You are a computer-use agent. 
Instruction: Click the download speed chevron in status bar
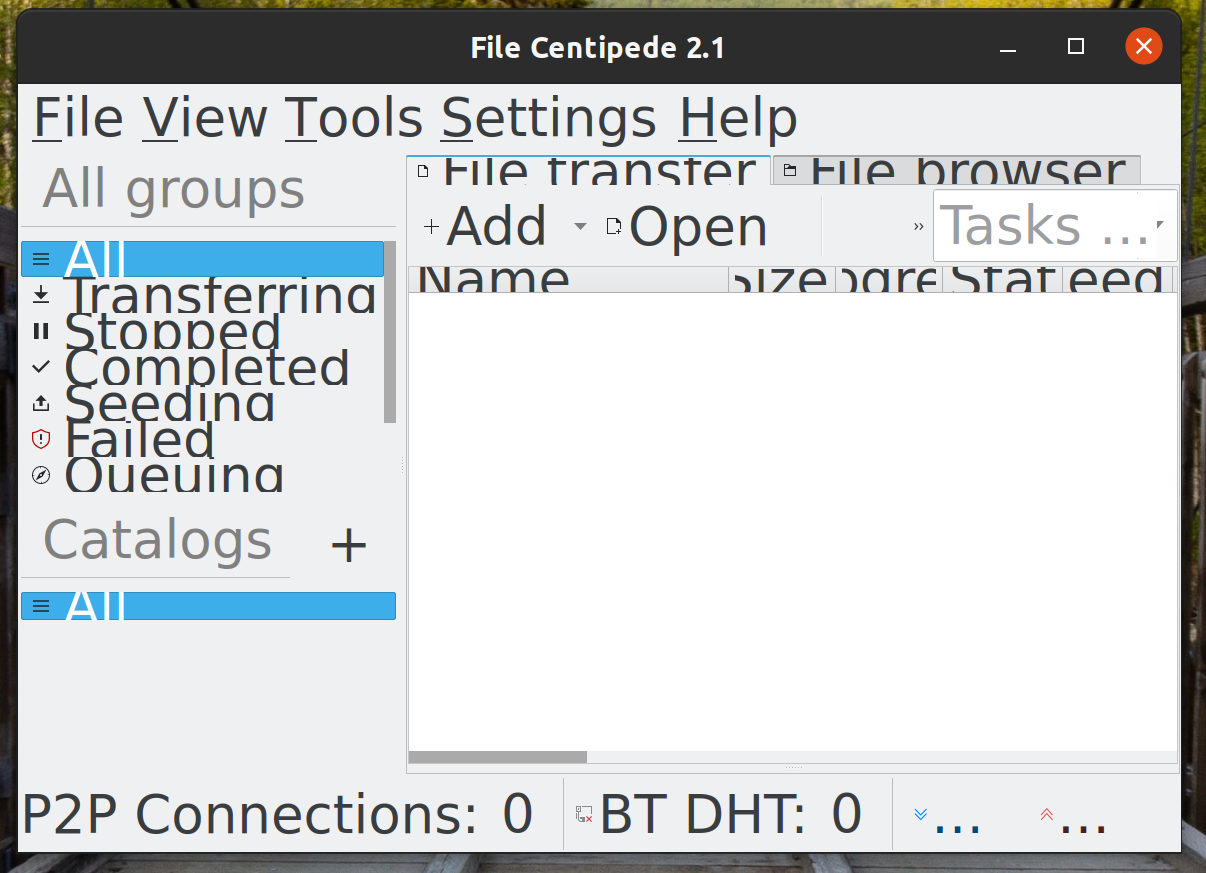click(920, 814)
